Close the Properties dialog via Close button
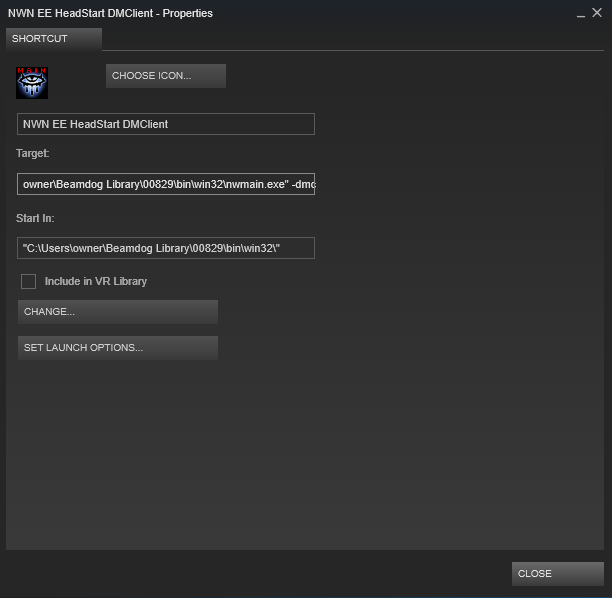Screen dimensions: 612x598 558,574
